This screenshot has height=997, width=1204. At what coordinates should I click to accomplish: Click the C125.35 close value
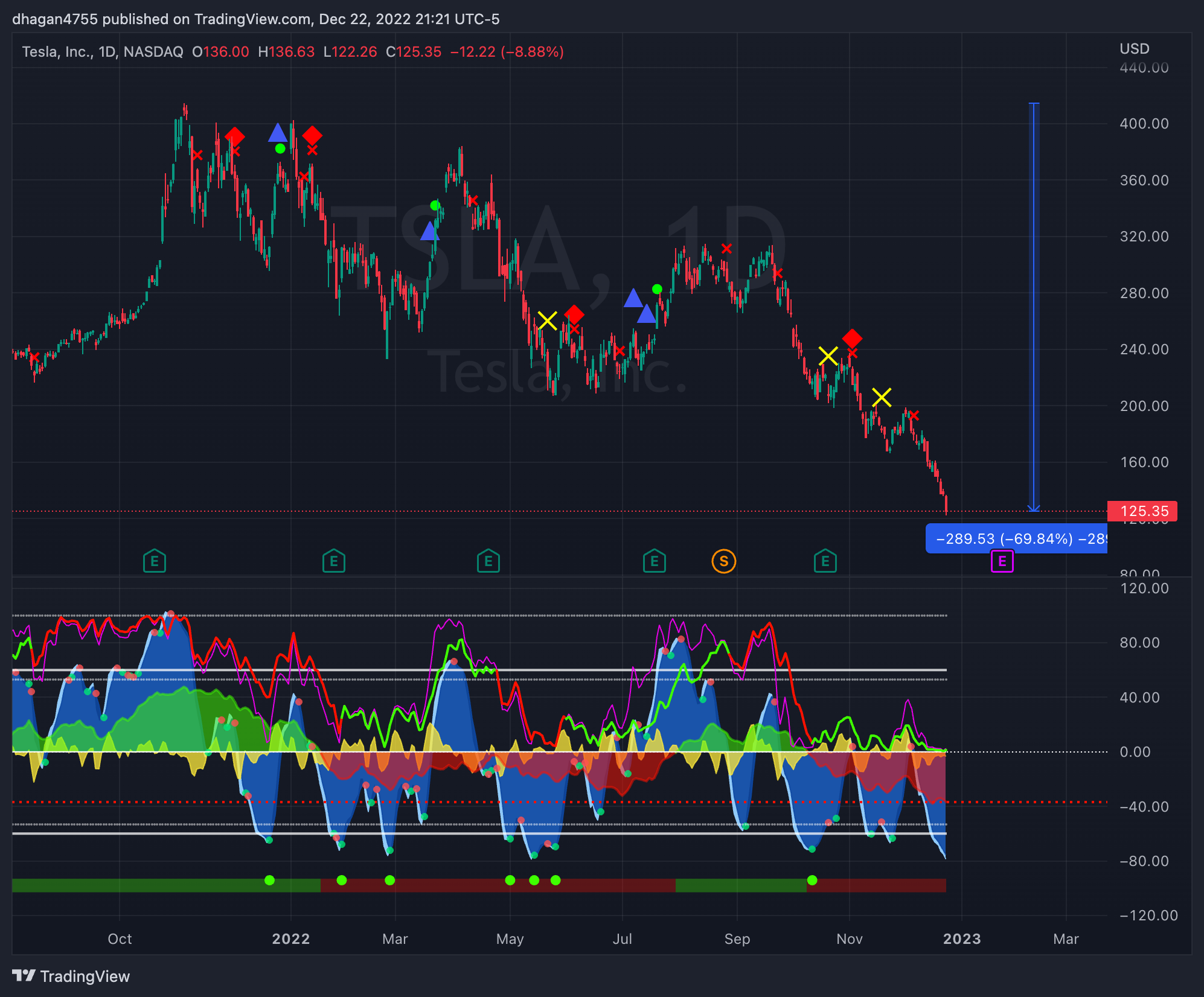[414, 52]
